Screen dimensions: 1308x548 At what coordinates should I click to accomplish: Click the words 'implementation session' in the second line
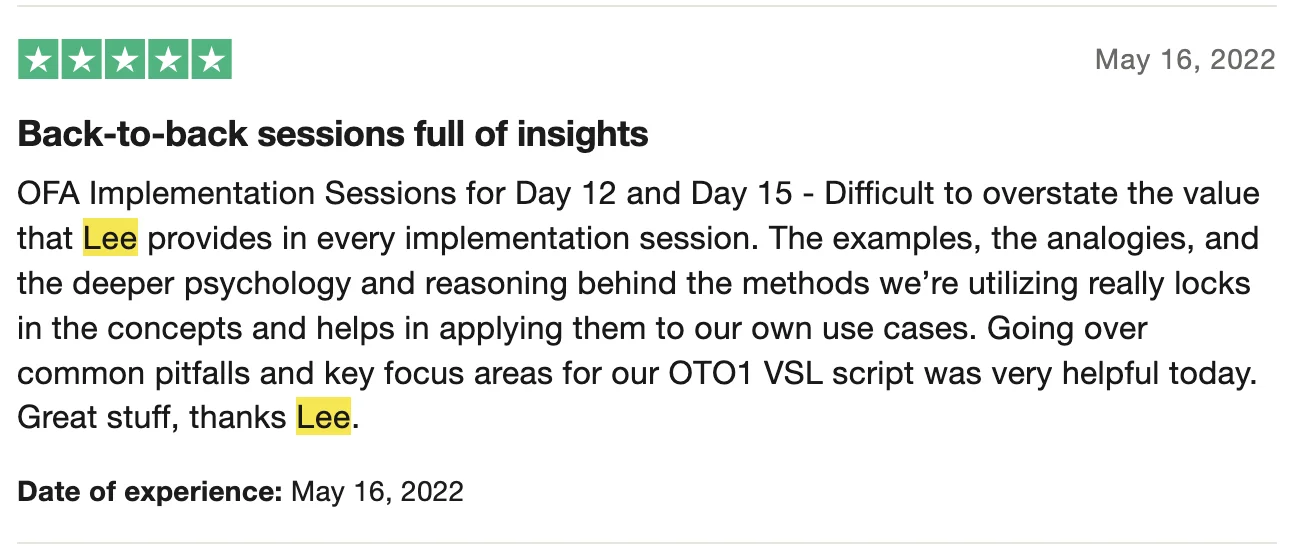pos(584,239)
